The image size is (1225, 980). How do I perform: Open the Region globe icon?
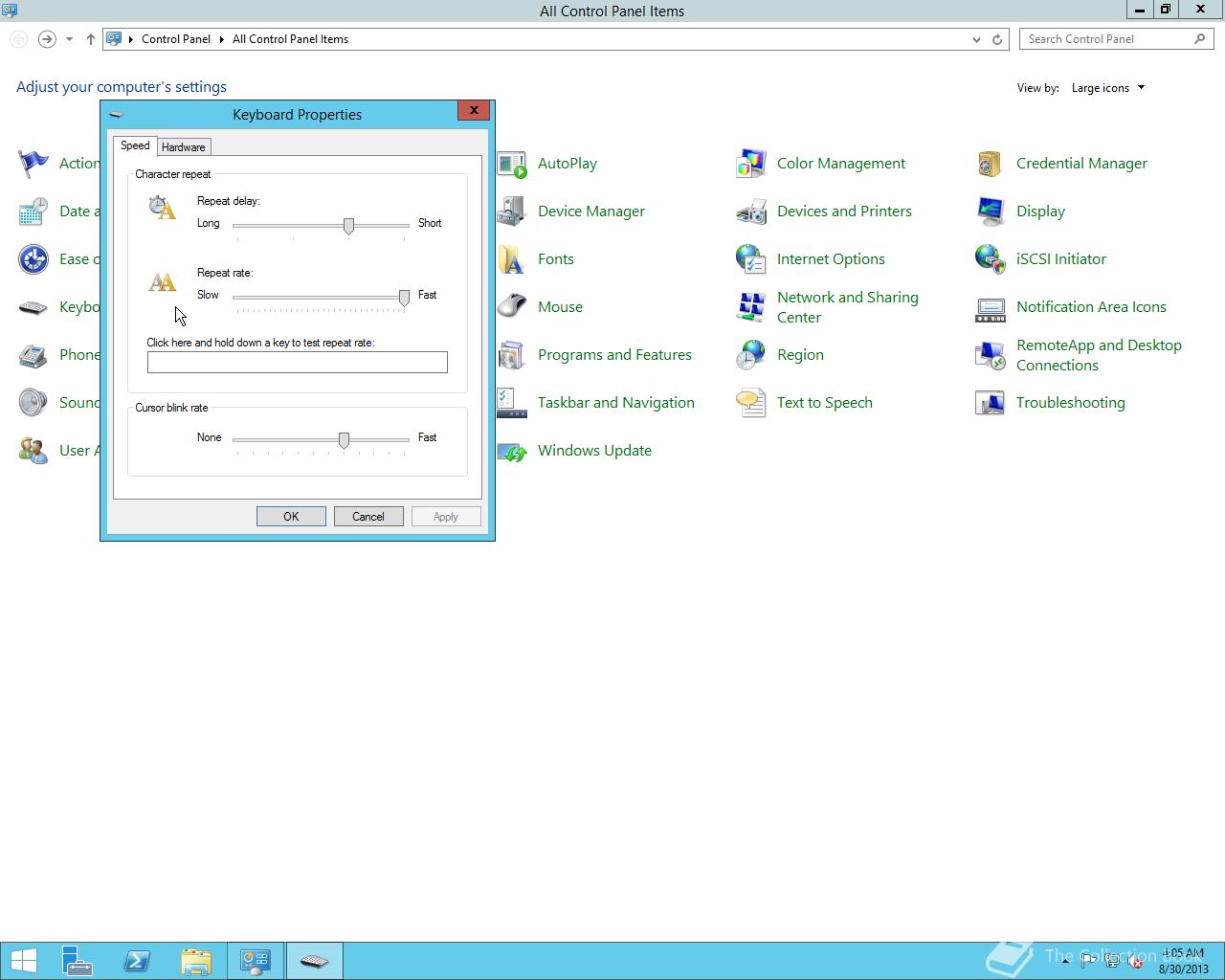point(751,355)
